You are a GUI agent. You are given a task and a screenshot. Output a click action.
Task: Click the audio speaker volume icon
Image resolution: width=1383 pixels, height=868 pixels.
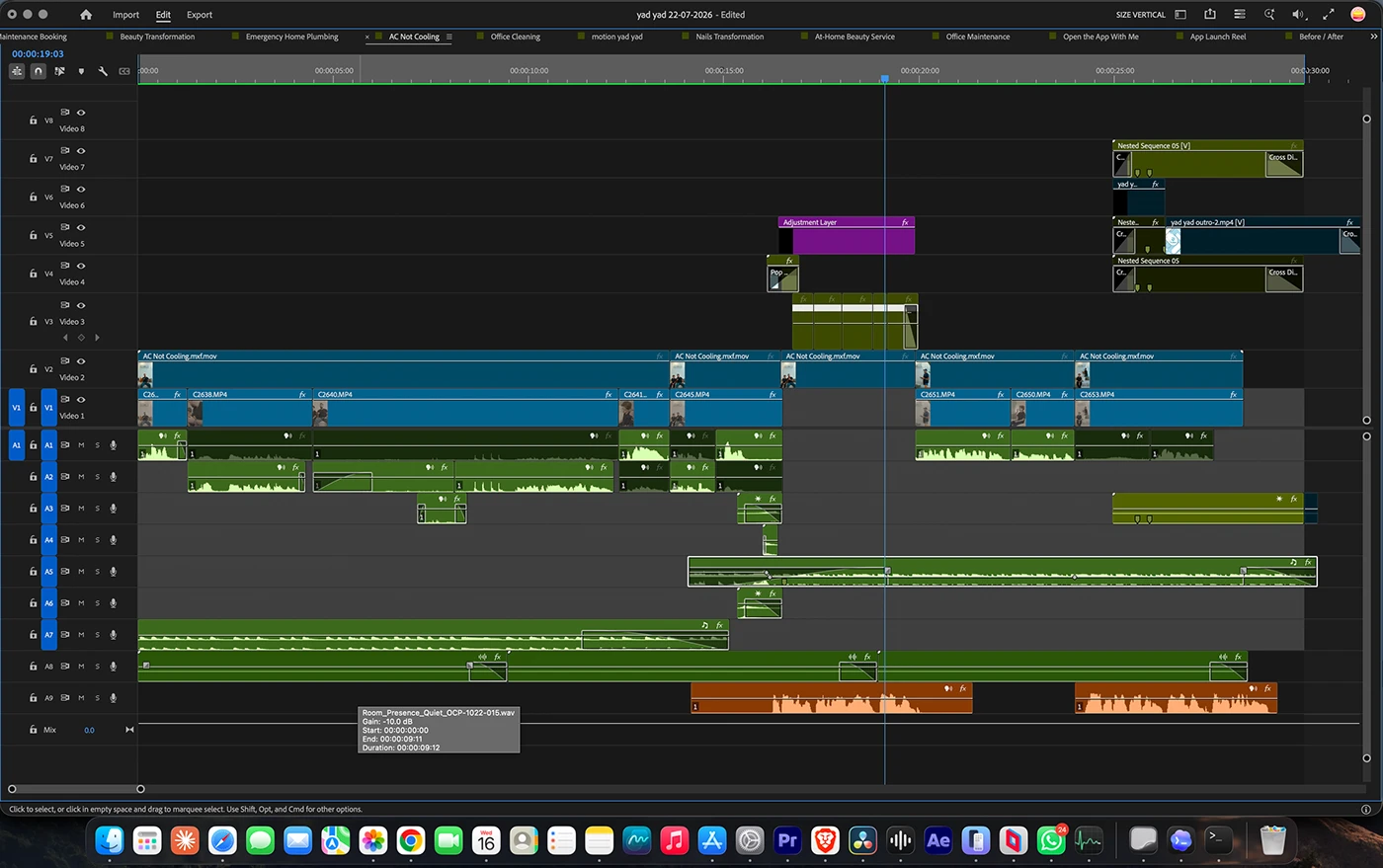[1298, 15]
